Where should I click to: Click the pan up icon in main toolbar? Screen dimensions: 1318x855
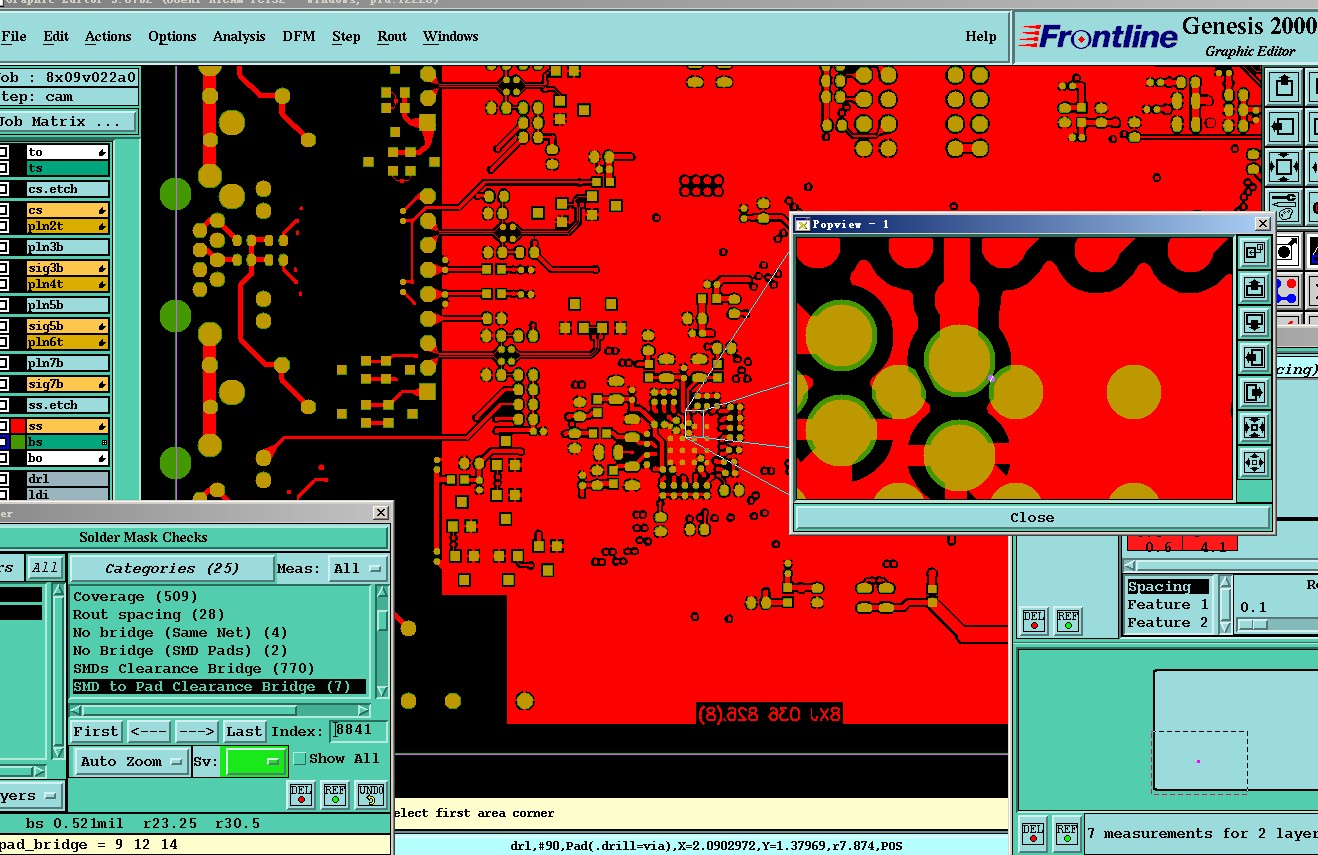tap(1285, 87)
